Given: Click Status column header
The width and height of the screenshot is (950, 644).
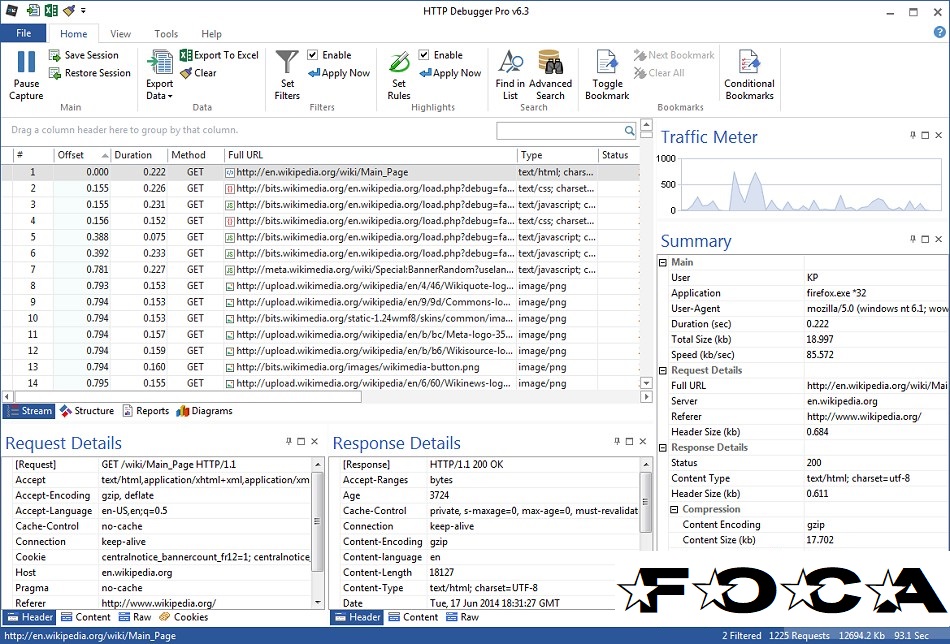Looking at the screenshot, I should coord(619,155).
